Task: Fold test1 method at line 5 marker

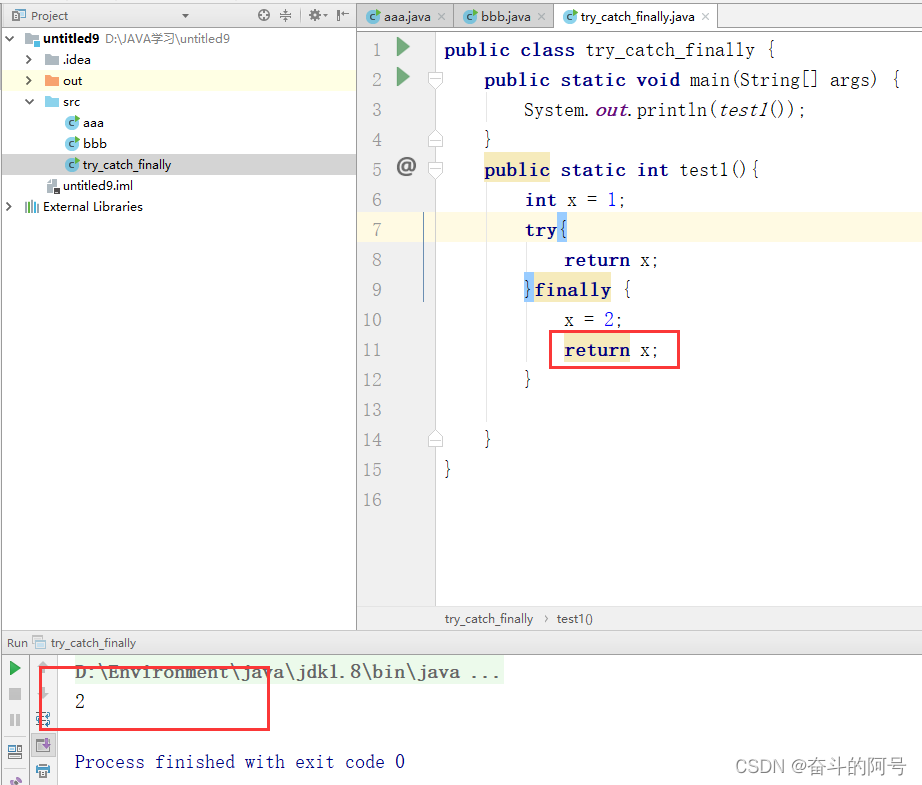Action: [435, 170]
